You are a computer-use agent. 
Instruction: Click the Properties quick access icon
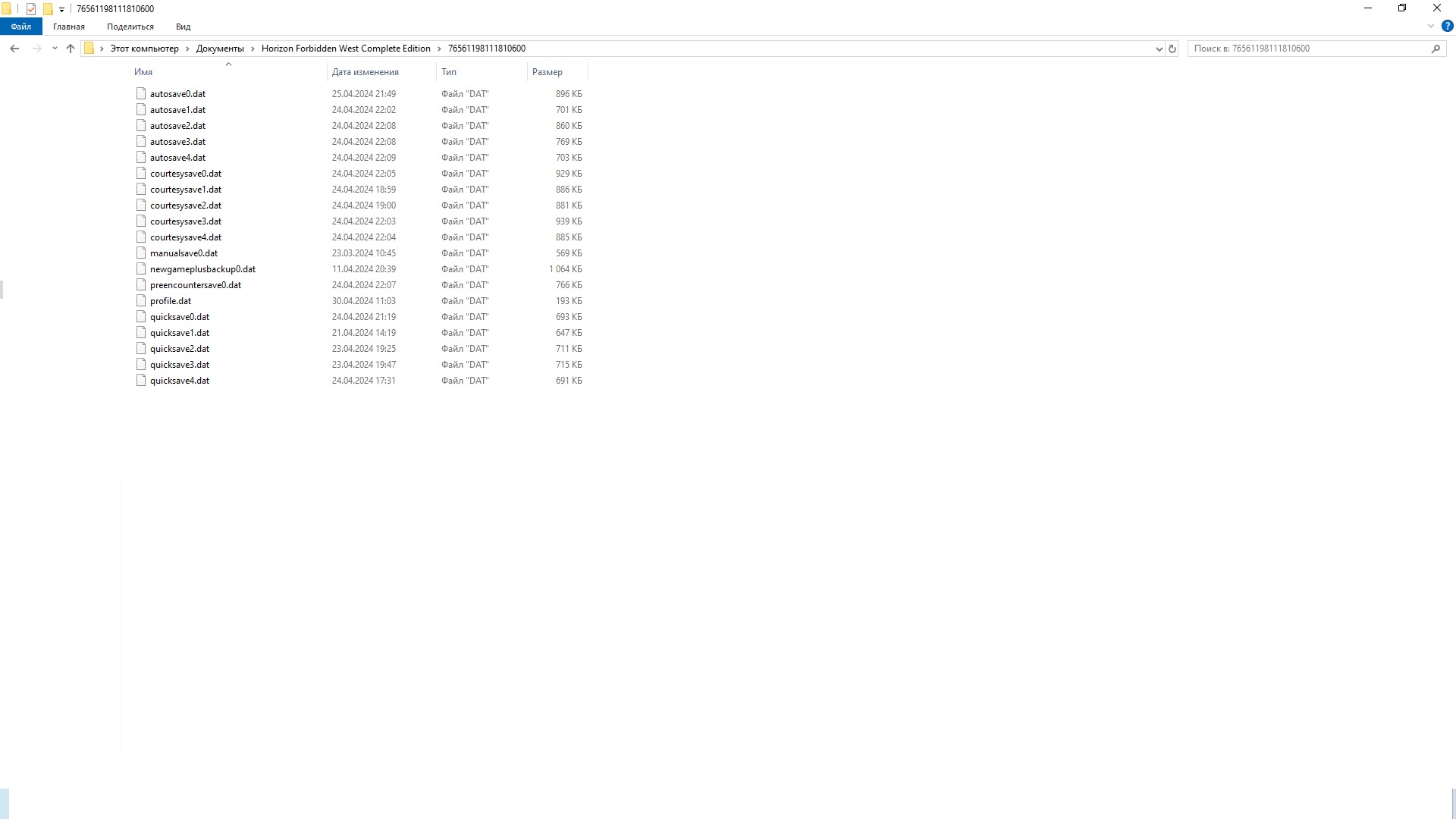point(31,9)
